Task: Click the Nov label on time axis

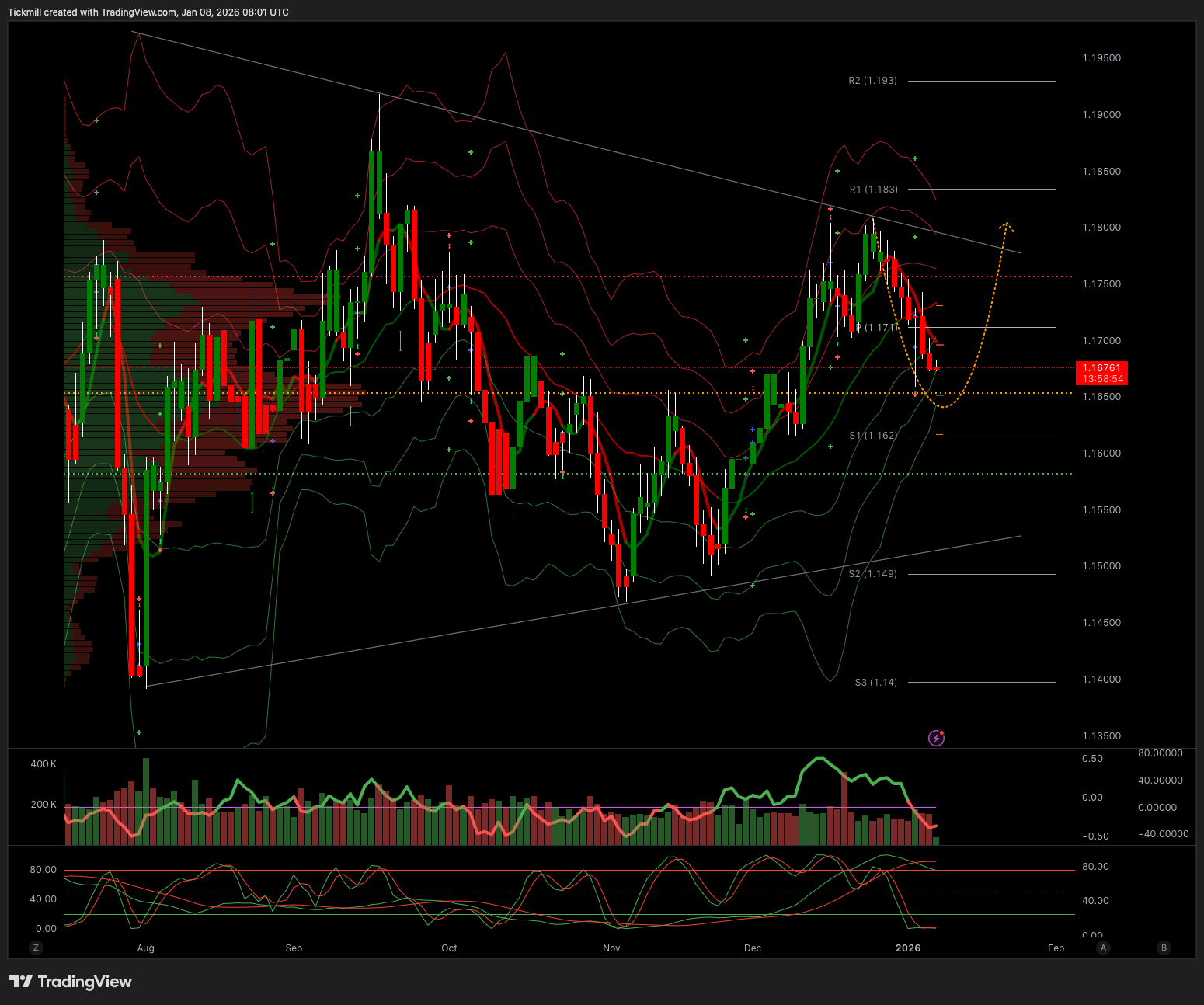Action: pos(611,948)
